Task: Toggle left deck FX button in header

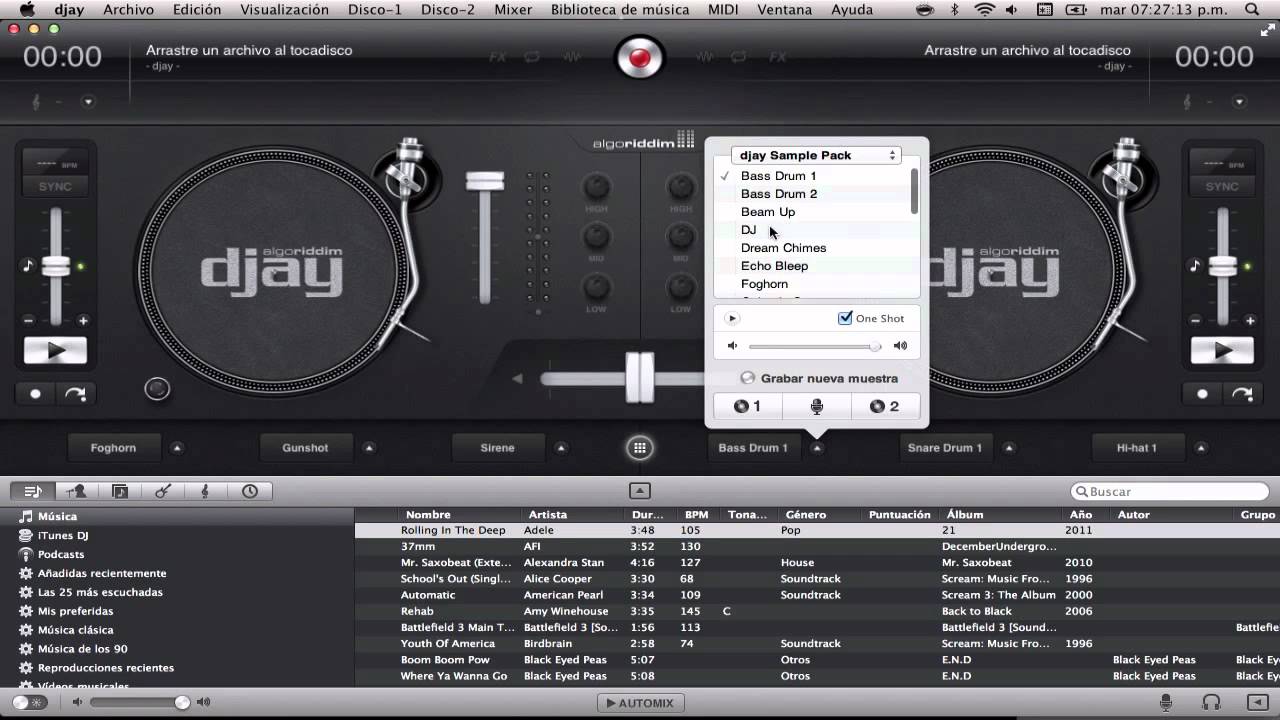Action: [497, 57]
